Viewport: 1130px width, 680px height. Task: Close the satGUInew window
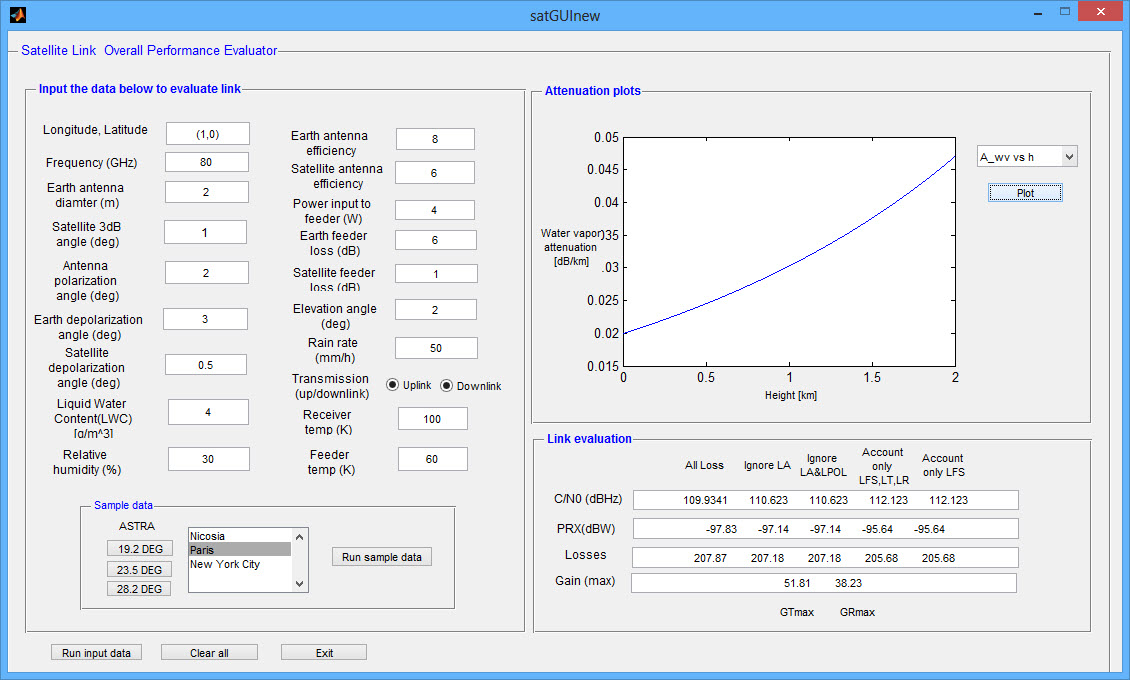point(1100,12)
